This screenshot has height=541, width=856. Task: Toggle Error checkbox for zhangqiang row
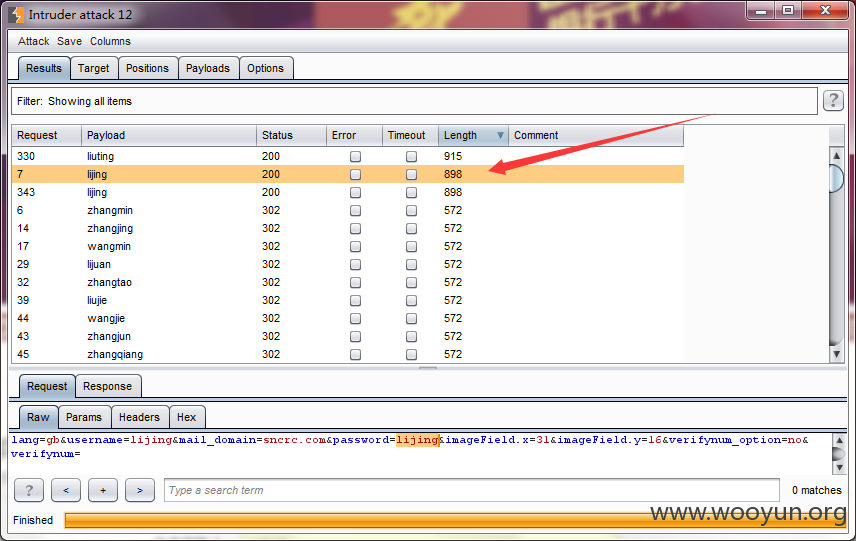pos(355,355)
